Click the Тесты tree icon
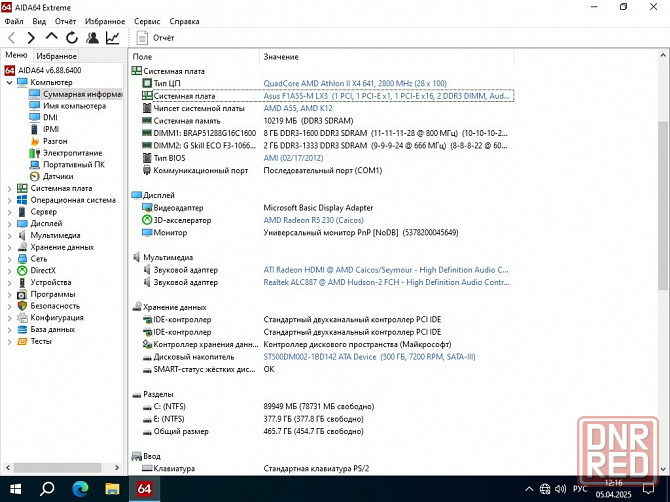The image size is (670, 502). point(22,341)
